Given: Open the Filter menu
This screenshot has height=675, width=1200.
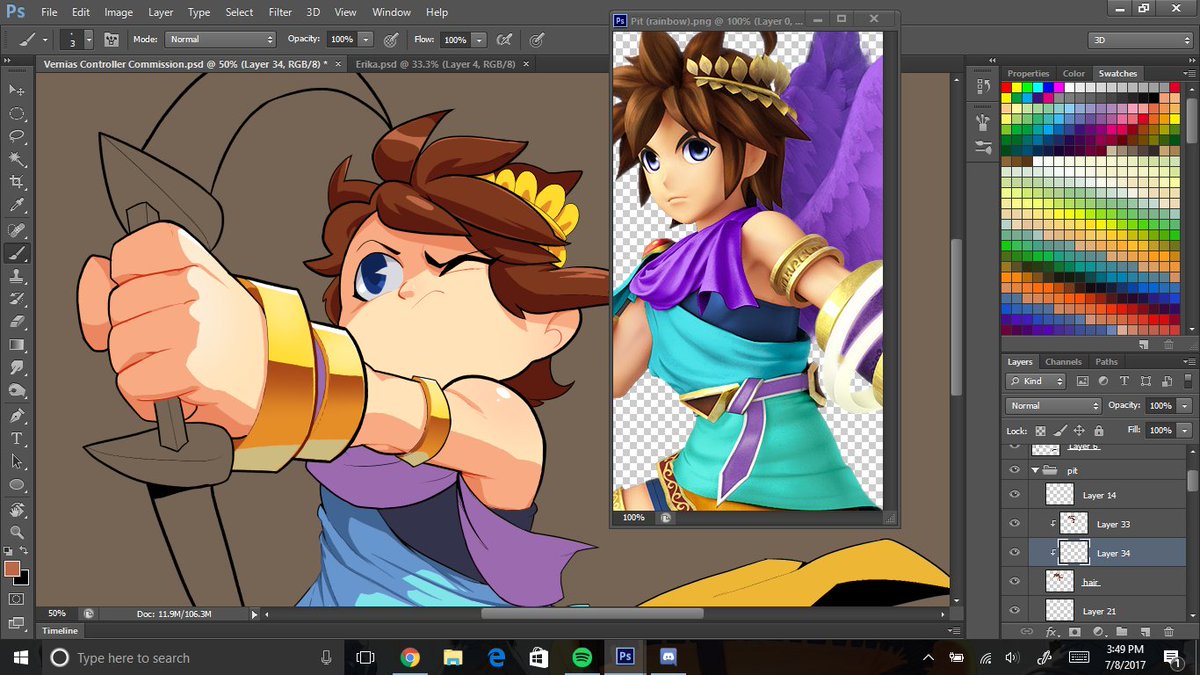Looking at the screenshot, I should [x=279, y=12].
